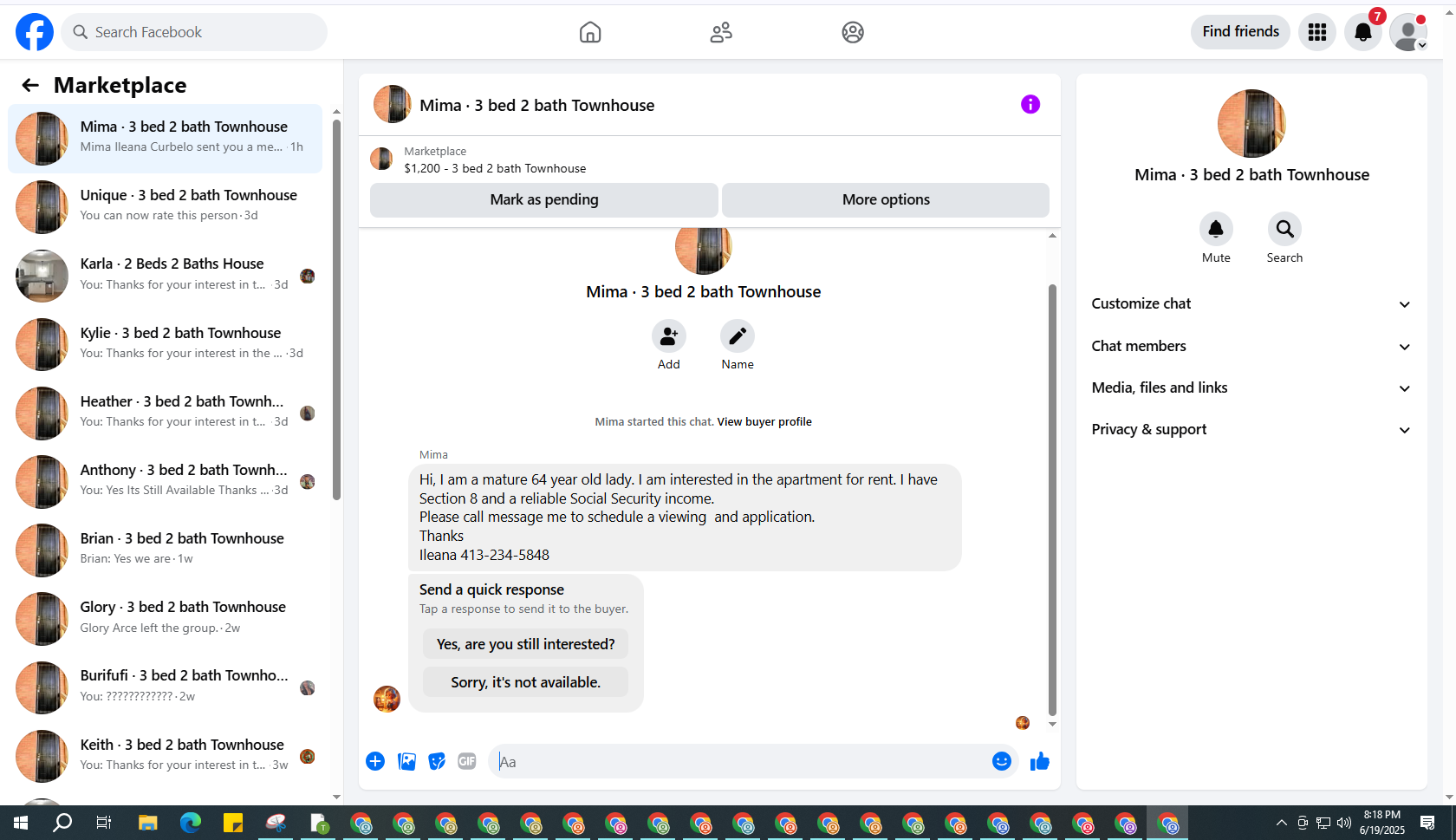Send quick reply 'Sorry, it's not available.'
This screenshot has width=1456, height=840.
[526, 682]
